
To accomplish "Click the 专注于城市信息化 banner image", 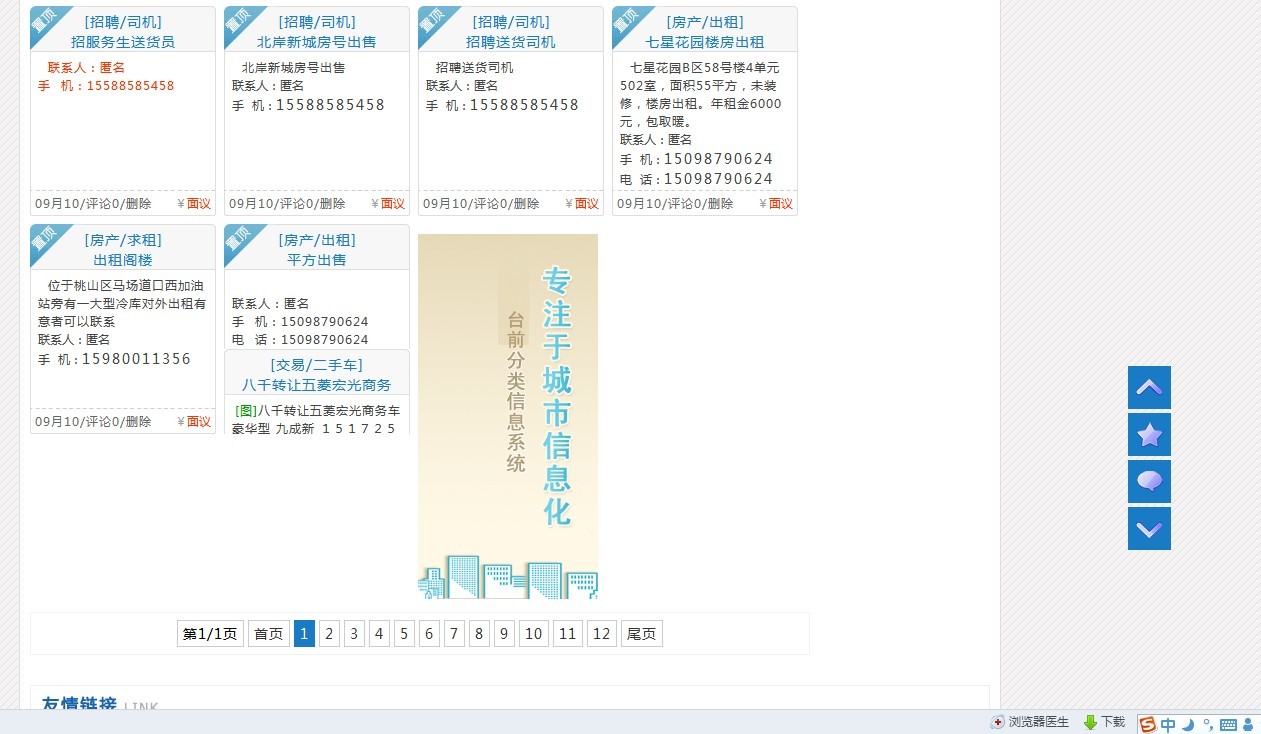I will [507, 416].
